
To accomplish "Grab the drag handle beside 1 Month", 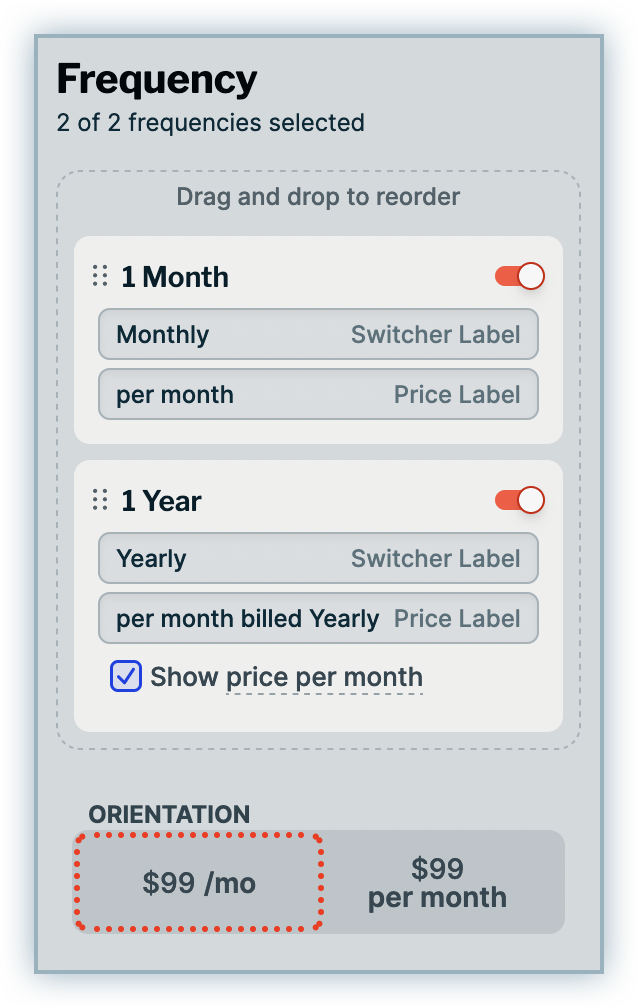I will (100, 276).
